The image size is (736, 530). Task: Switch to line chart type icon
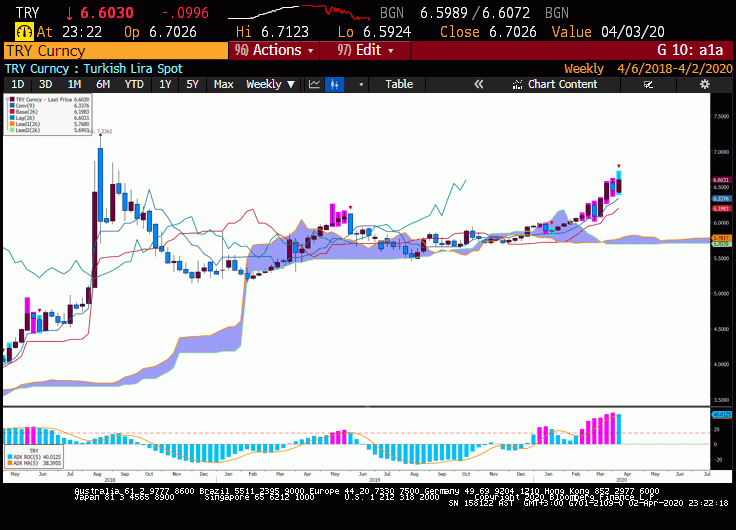click(x=314, y=84)
